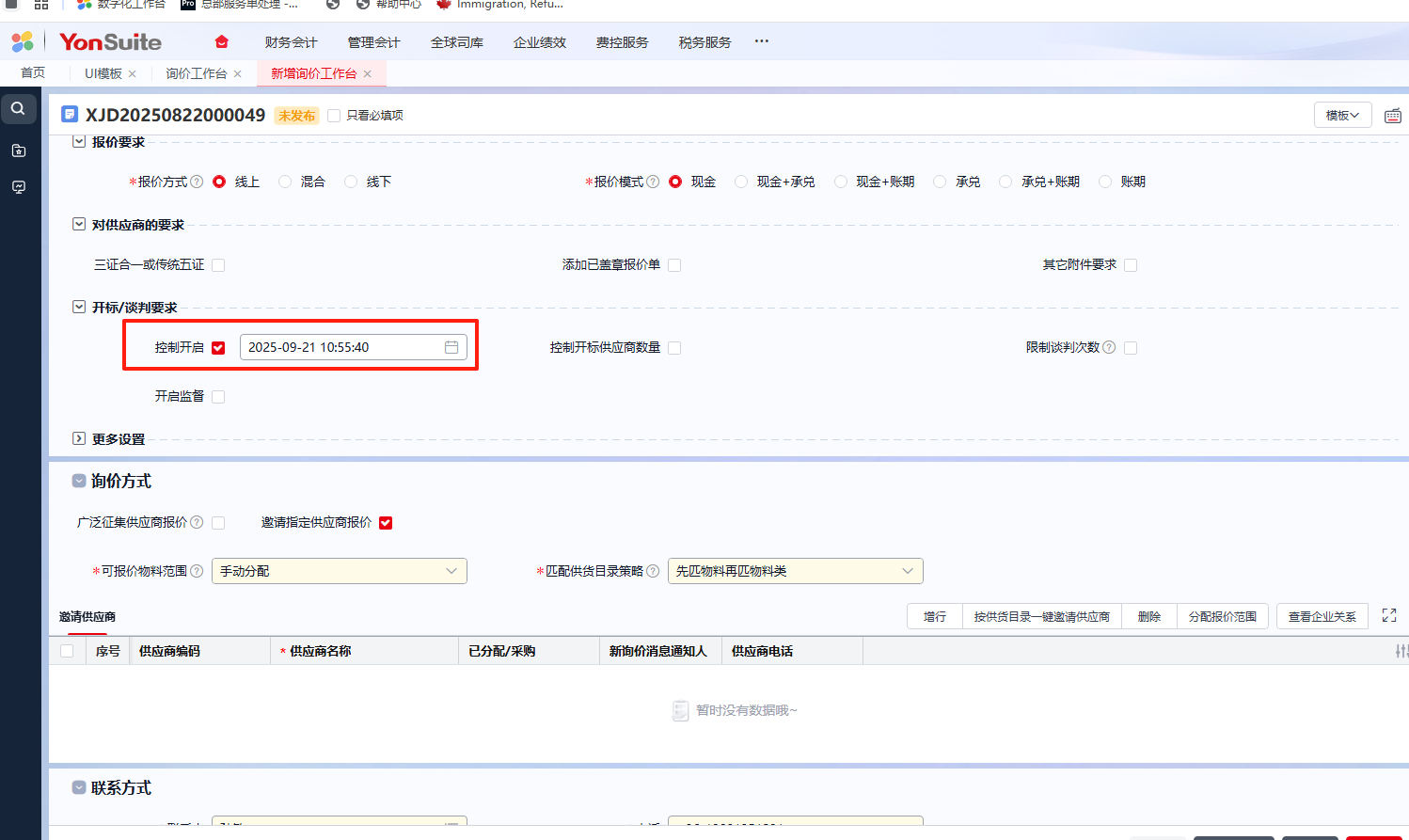Select the 混合 quotation method radio
This screenshot has width=1409, height=840.
tap(285, 182)
